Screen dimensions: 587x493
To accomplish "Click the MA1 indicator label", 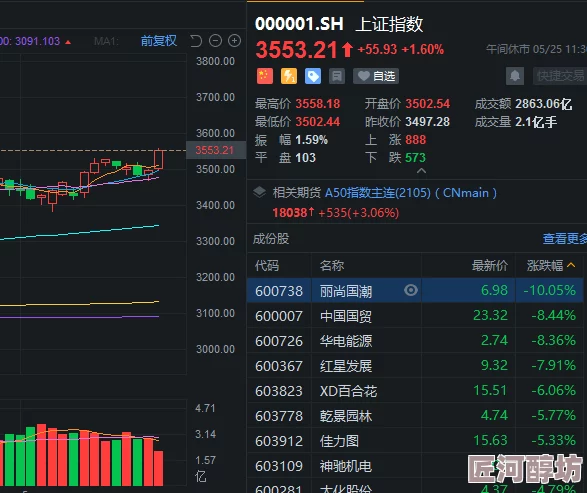I will click(106, 41).
